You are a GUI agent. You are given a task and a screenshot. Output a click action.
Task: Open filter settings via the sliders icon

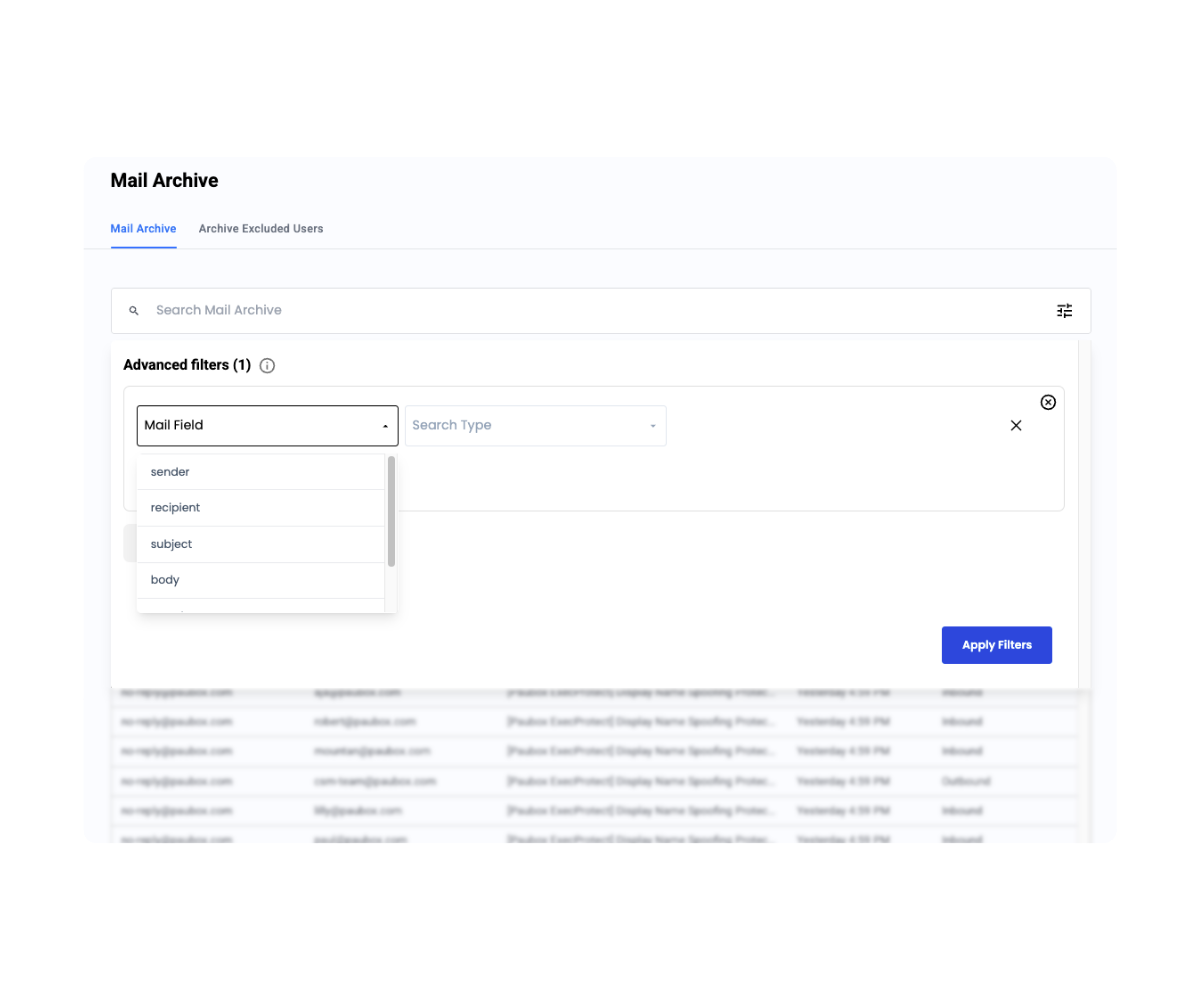[x=1064, y=311]
